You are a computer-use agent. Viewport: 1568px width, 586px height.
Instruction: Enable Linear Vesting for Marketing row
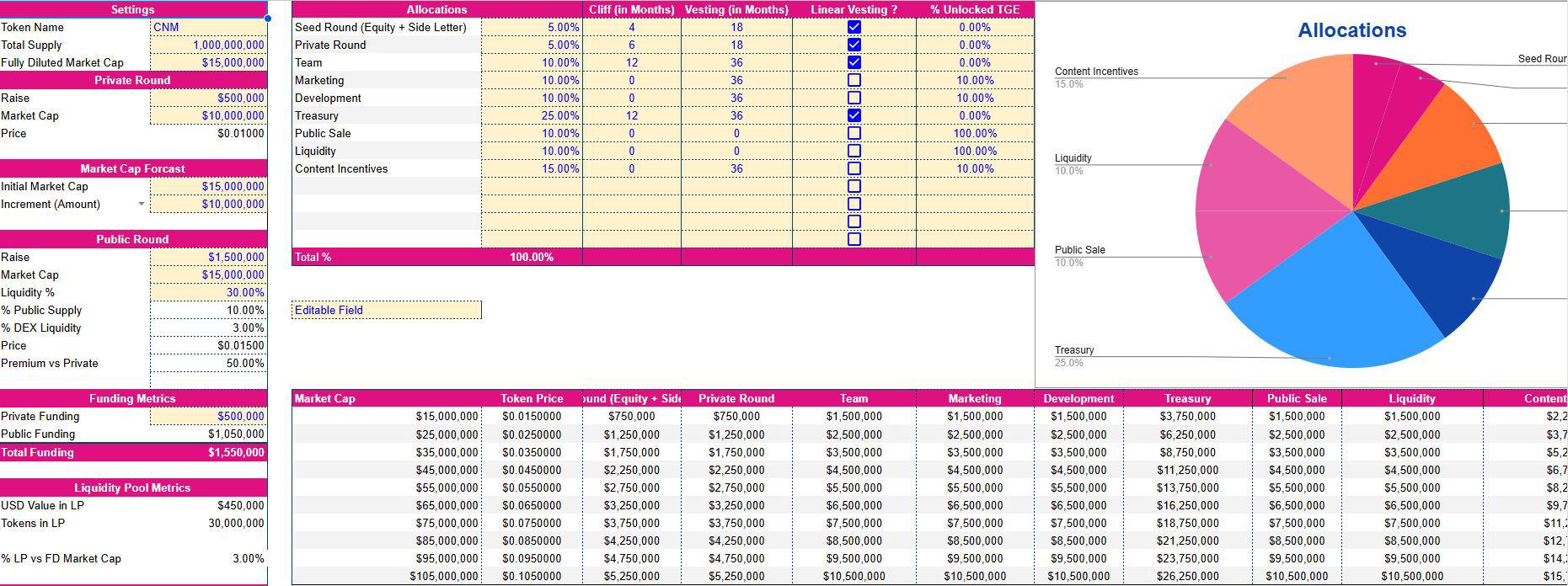pos(854,80)
